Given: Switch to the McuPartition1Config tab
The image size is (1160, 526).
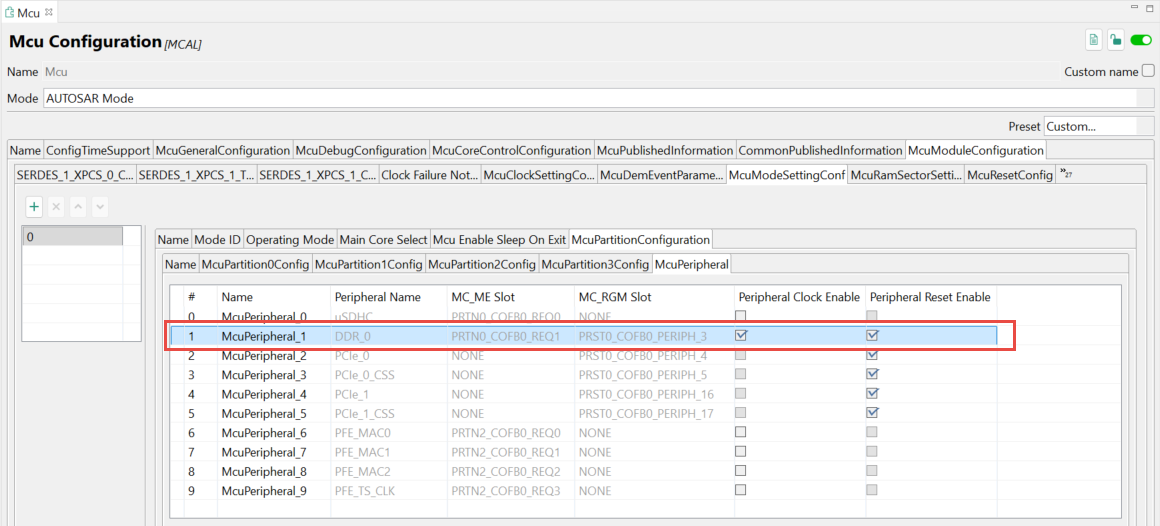Looking at the screenshot, I should (x=368, y=264).
